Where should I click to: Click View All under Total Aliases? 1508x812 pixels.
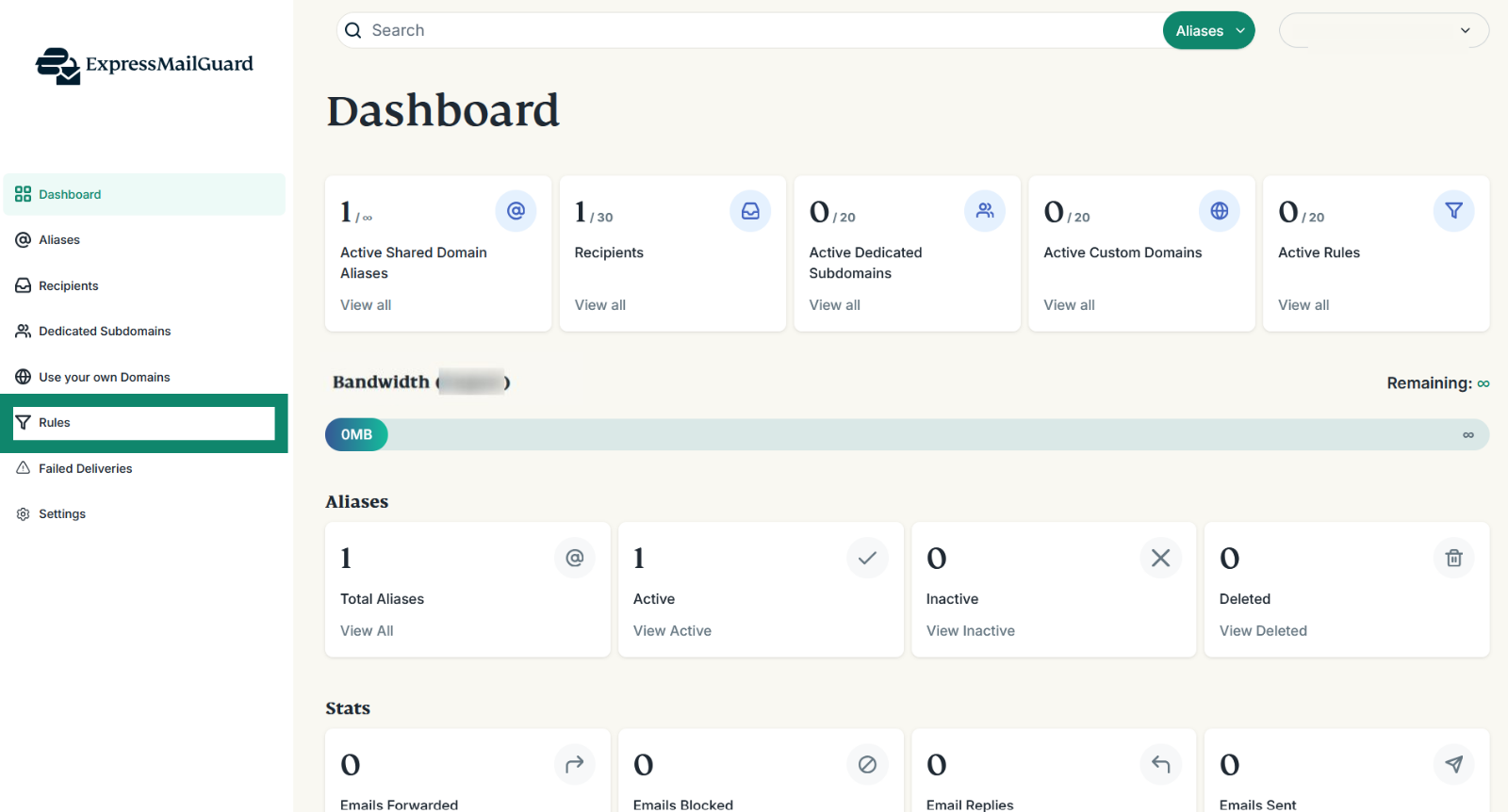[x=367, y=631]
